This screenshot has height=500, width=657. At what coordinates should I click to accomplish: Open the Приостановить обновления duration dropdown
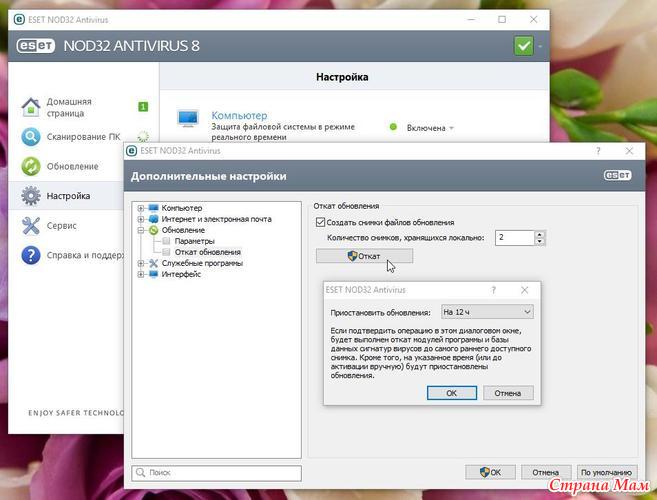pyautogui.click(x=487, y=312)
